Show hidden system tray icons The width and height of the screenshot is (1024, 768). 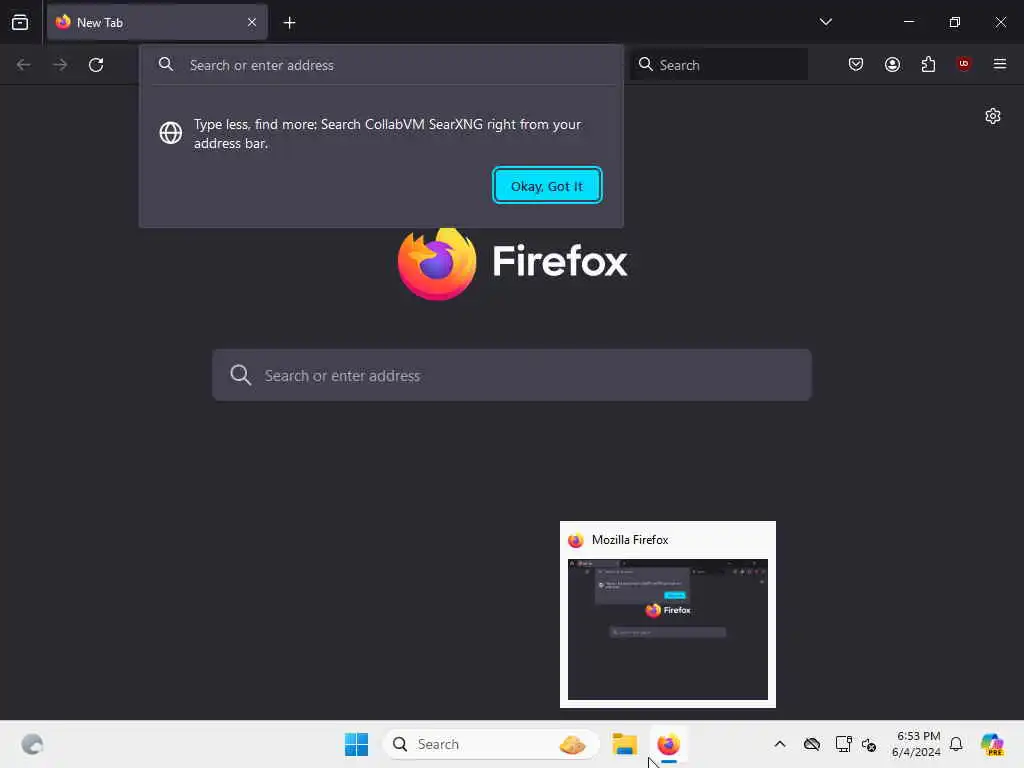(x=780, y=744)
